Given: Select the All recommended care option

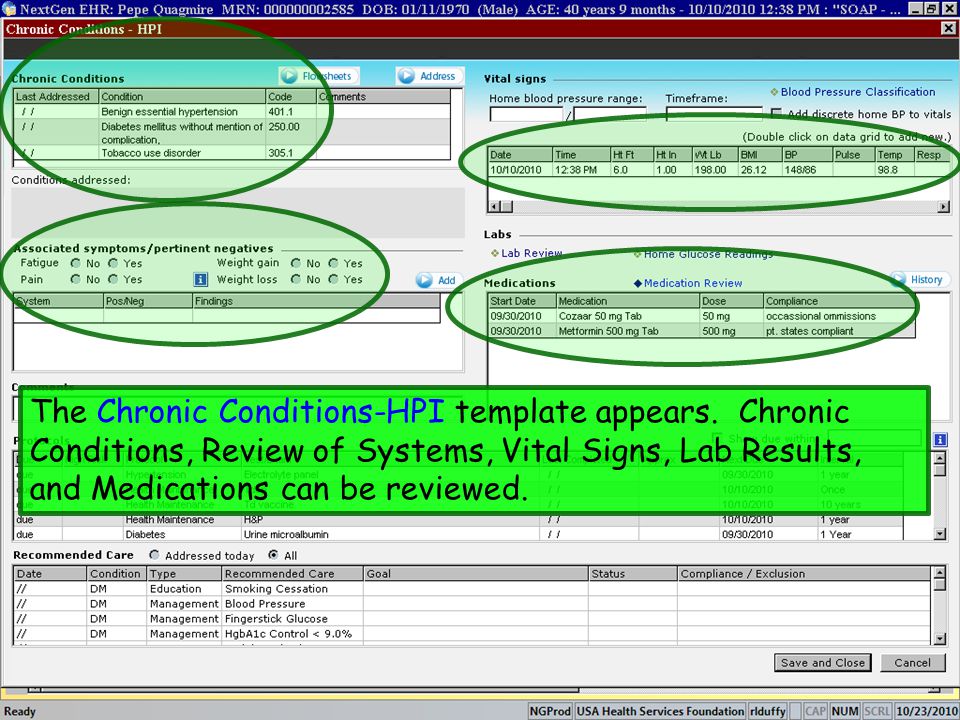Looking at the screenshot, I should [x=273, y=555].
